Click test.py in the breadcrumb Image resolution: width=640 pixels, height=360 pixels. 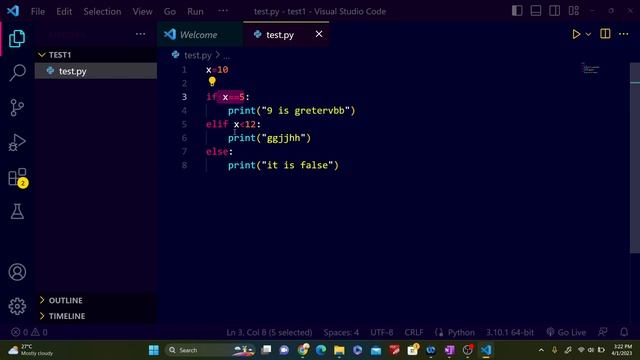click(198, 55)
